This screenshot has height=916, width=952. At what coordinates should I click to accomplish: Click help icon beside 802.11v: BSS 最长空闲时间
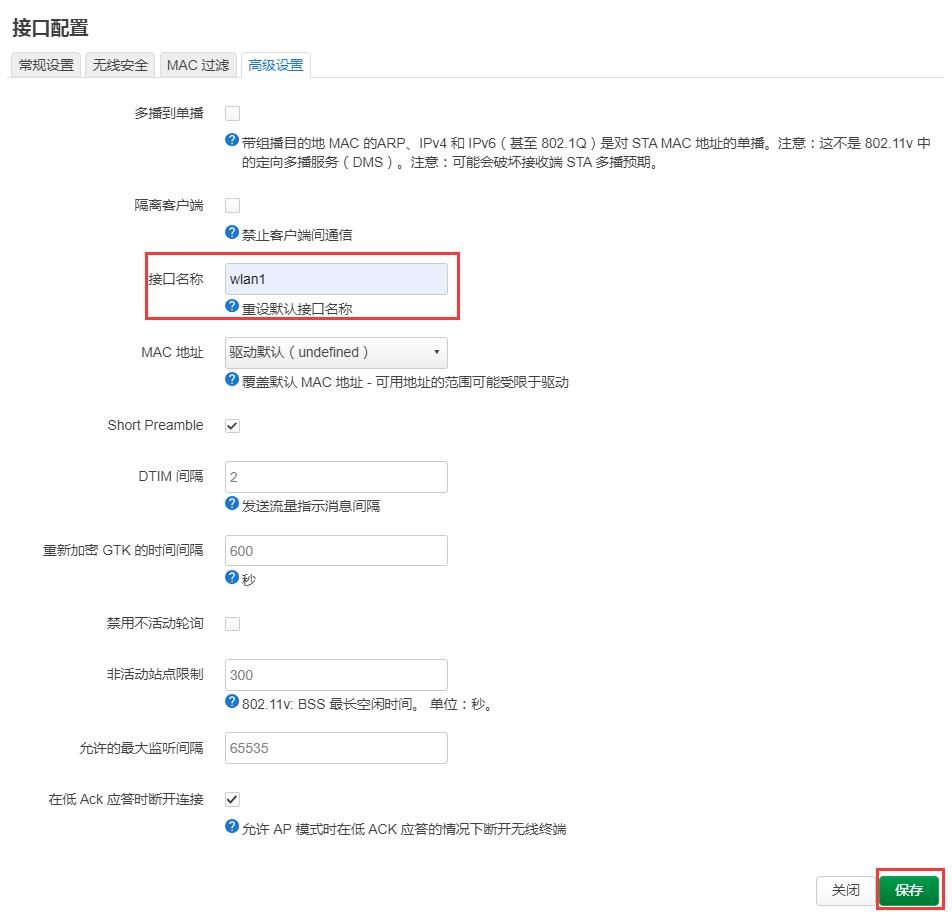click(x=232, y=702)
